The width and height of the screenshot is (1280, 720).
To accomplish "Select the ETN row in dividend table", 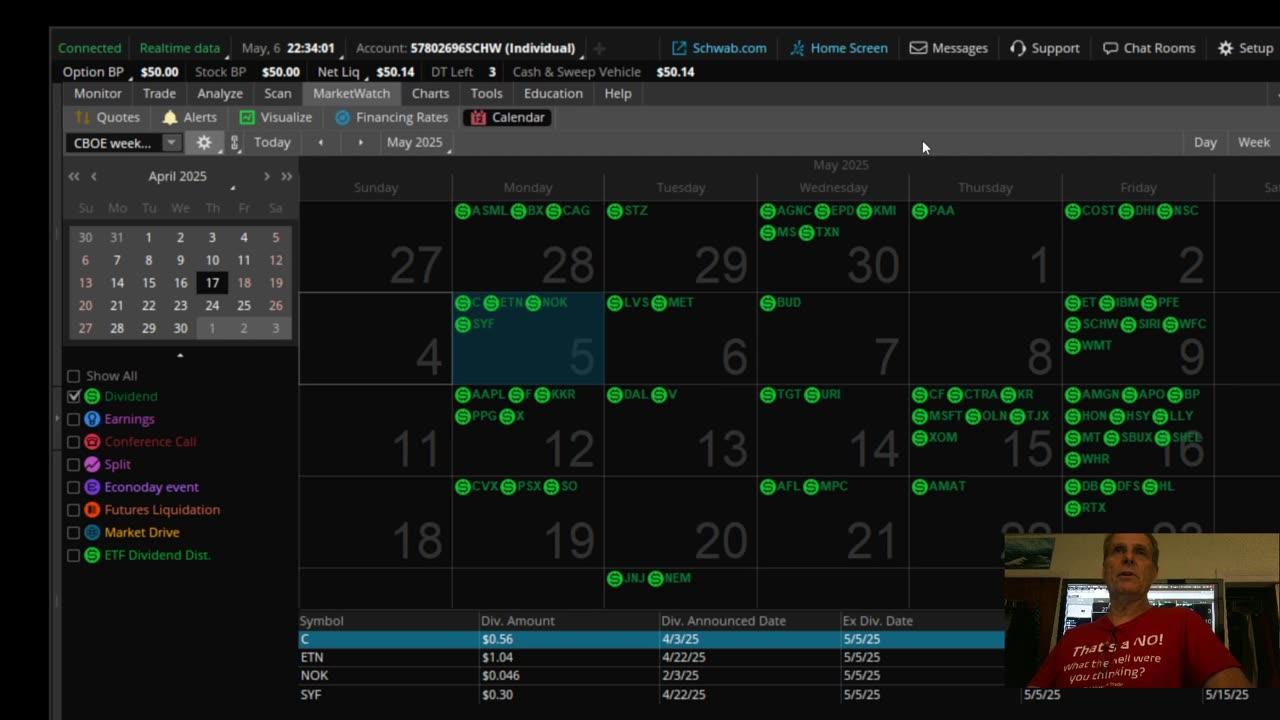I will [x=651, y=658].
